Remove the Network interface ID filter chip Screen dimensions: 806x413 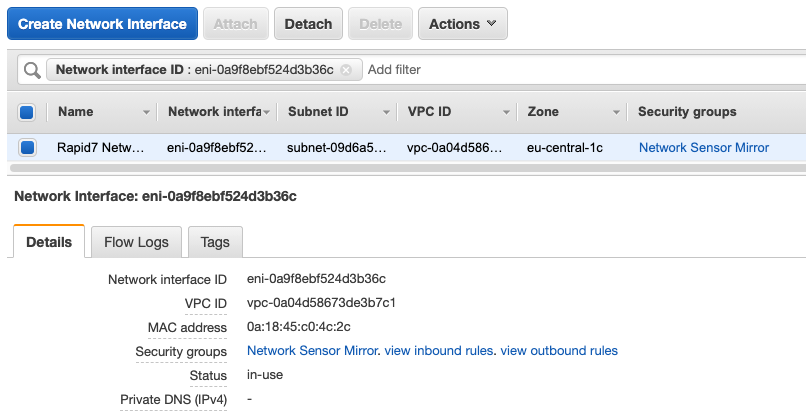pos(346,70)
